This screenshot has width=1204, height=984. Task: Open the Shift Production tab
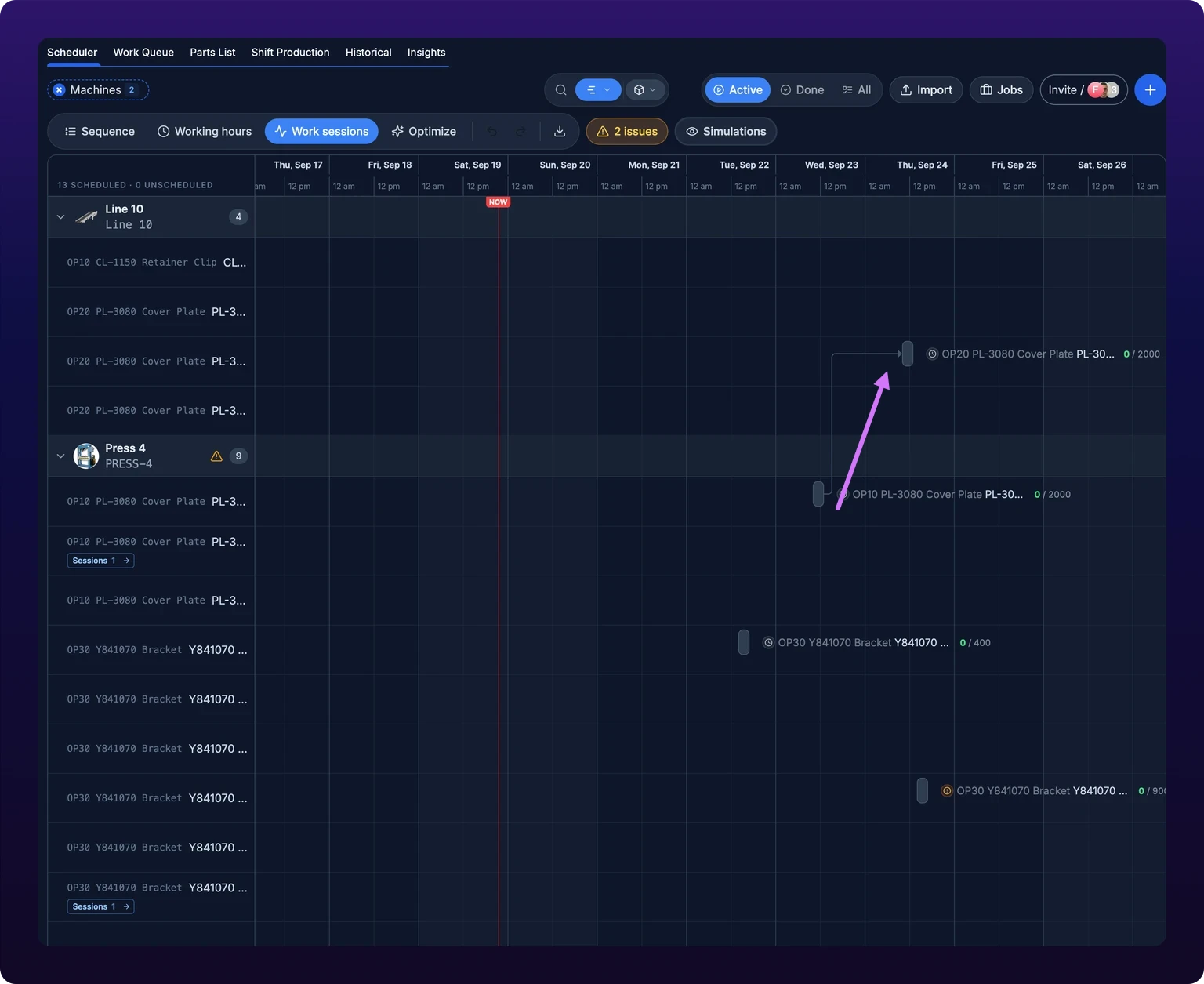[290, 53]
